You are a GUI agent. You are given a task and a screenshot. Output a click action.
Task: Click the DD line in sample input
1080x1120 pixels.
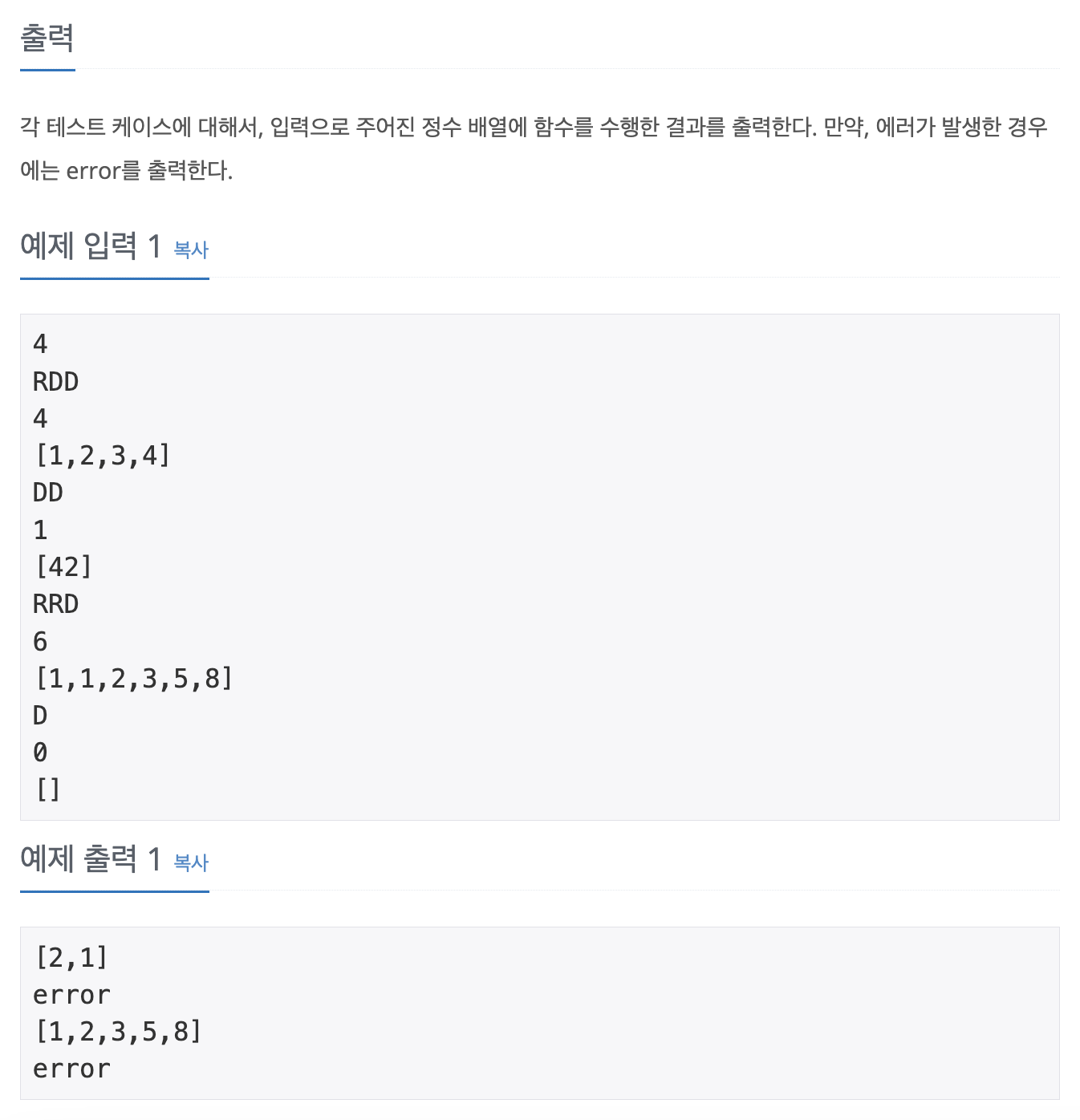coord(47,493)
